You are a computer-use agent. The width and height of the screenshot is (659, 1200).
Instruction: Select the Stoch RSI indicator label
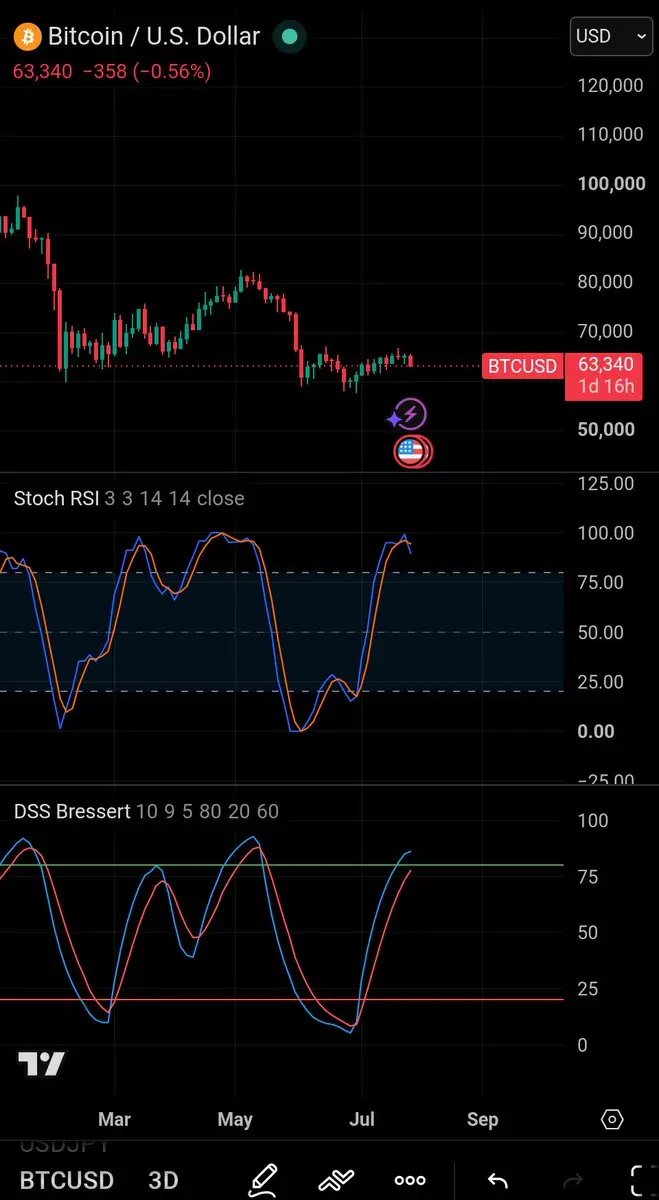[56, 498]
